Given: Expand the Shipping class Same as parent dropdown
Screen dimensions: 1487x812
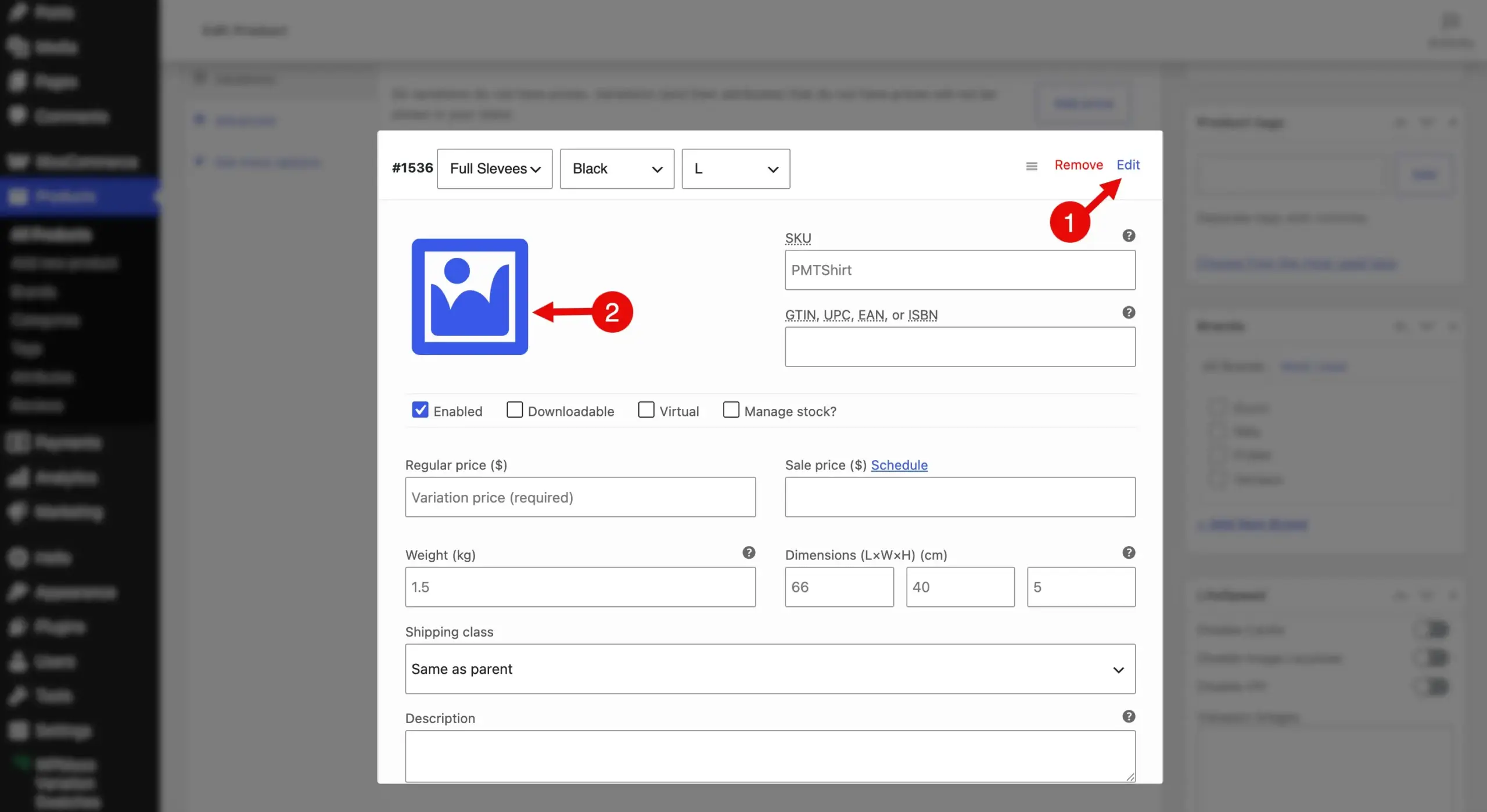Looking at the screenshot, I should (x=770, y=669).
